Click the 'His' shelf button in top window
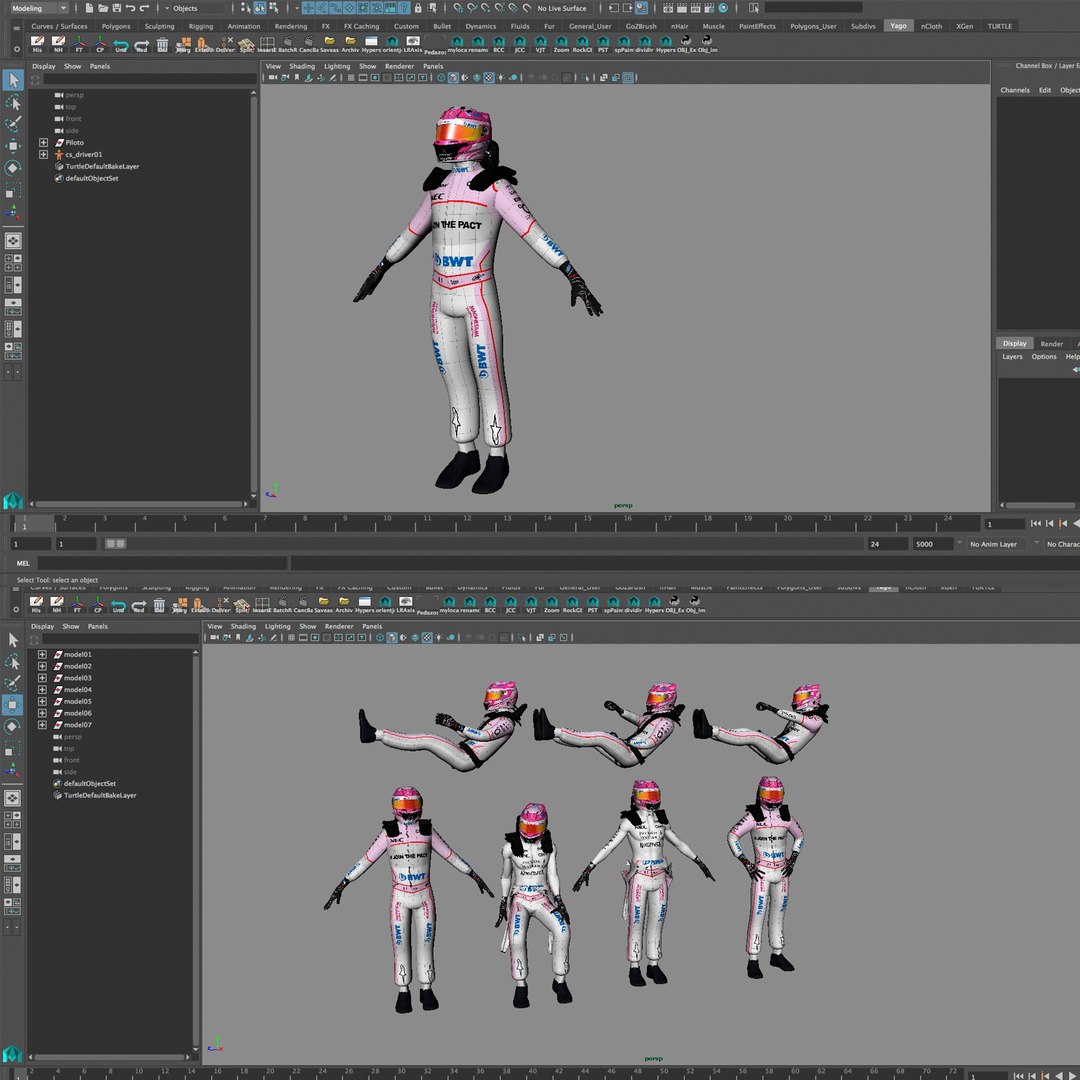The image size is (1080, 1080). click(x=37, y=44)
